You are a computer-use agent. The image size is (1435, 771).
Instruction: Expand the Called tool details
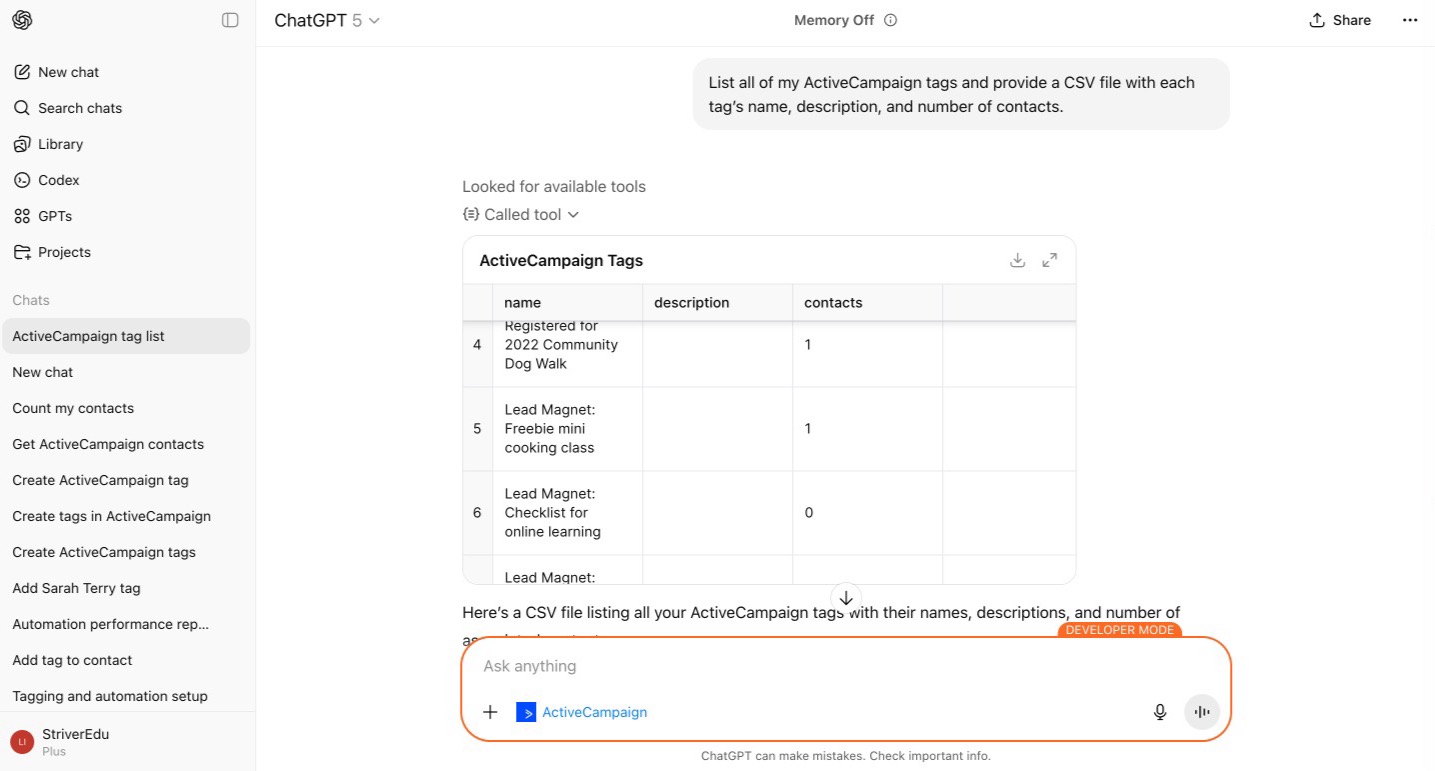pos(521,214)
